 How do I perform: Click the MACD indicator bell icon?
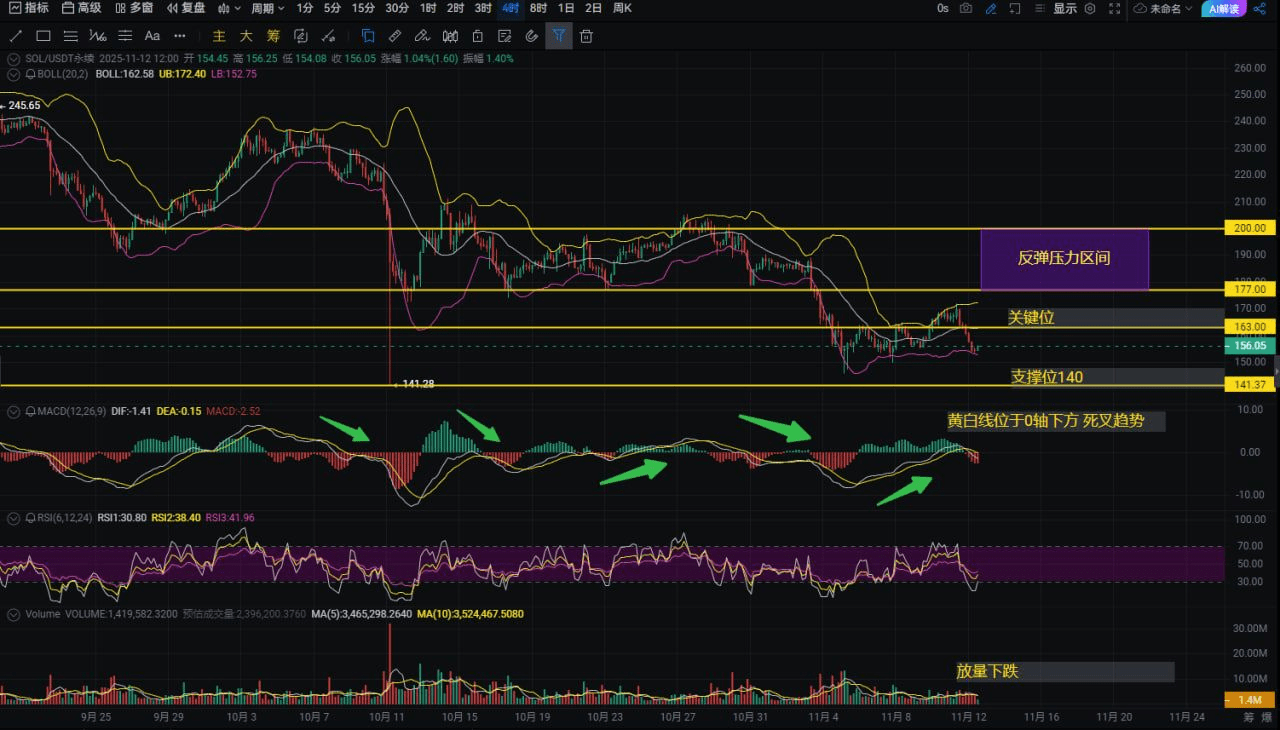click(29, 411)
